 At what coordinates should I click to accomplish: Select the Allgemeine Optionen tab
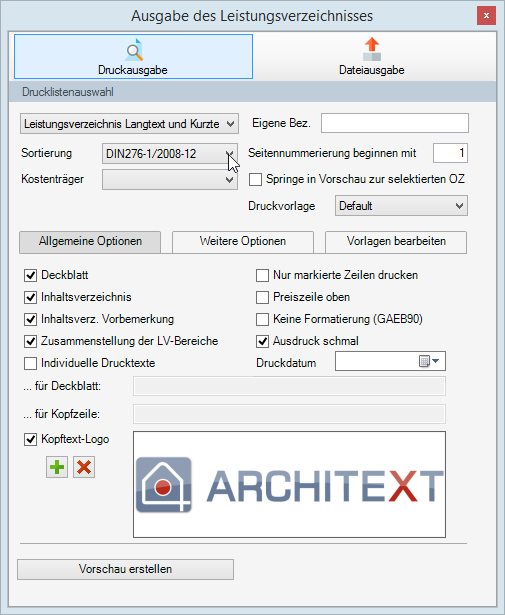(x=90, y=241)
